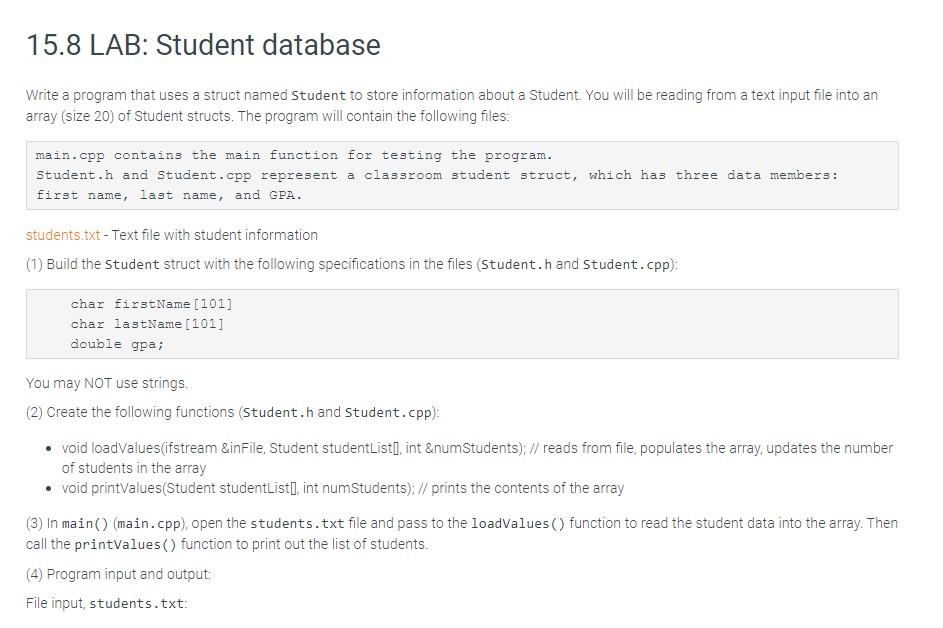Click the '(4) Program input and output:' line

point(118,574)
